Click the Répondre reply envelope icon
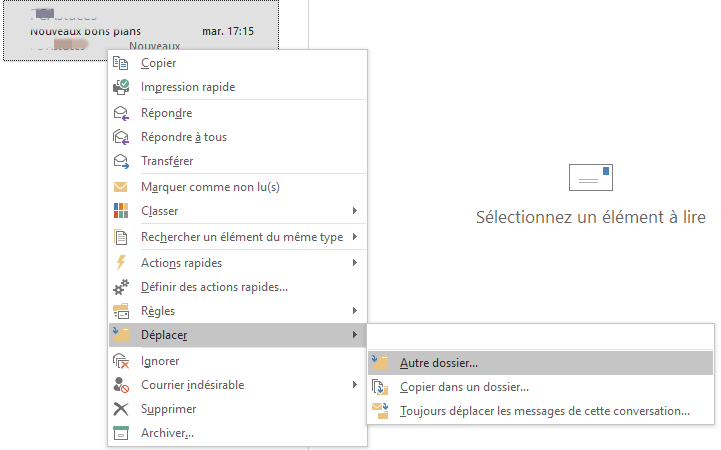This screenshot has width=721, height=450. 121,113
